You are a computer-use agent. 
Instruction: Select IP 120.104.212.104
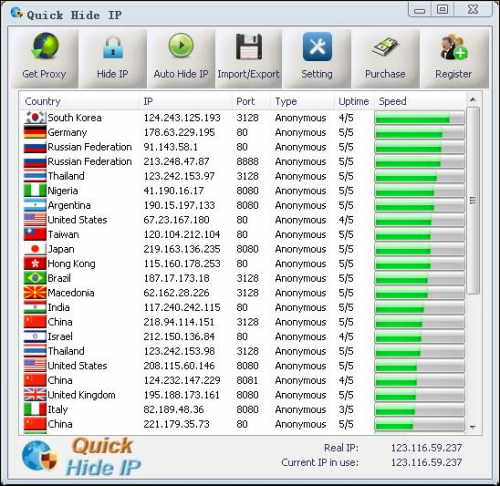pyautogui.click(x=182, y=234)
